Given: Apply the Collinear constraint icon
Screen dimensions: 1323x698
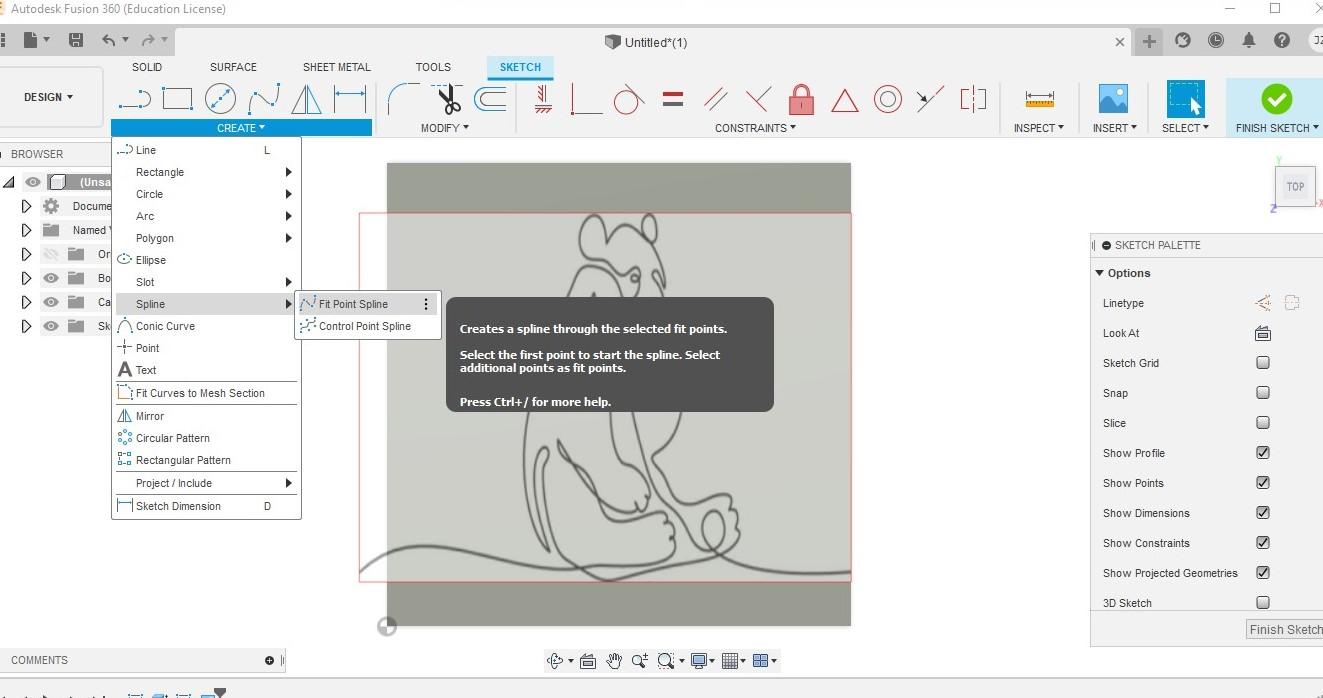Looking at the screenshot, I should coord(930,99).
